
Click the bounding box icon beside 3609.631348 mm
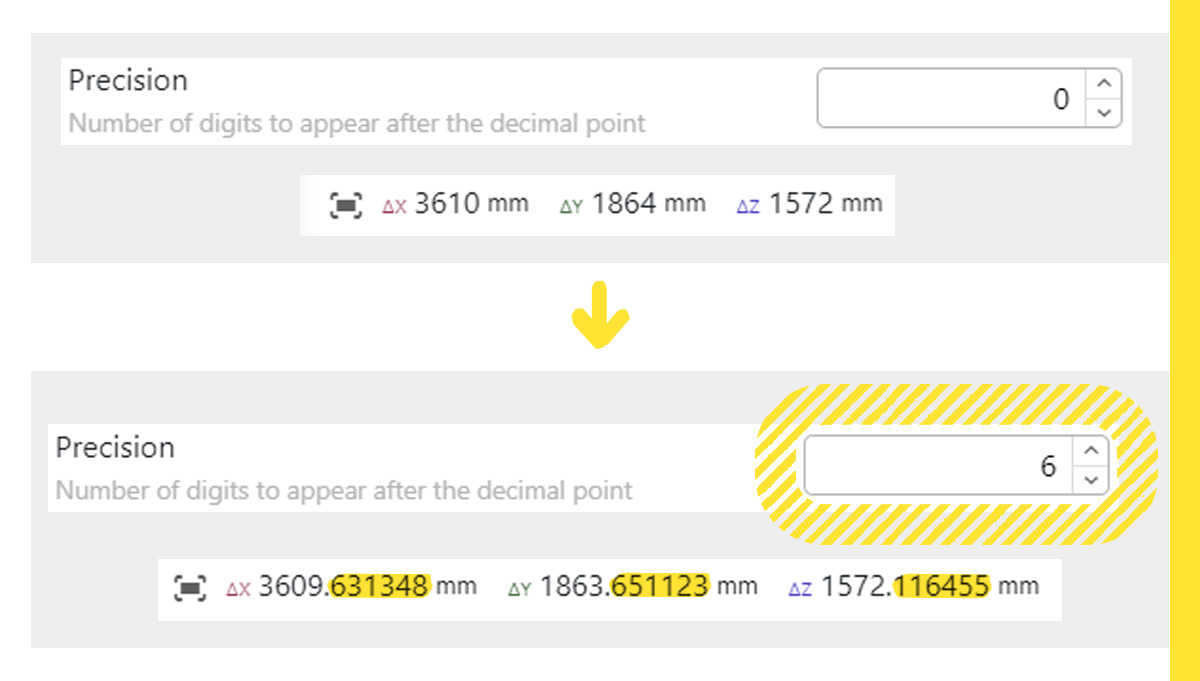click(x=190, y=587)
